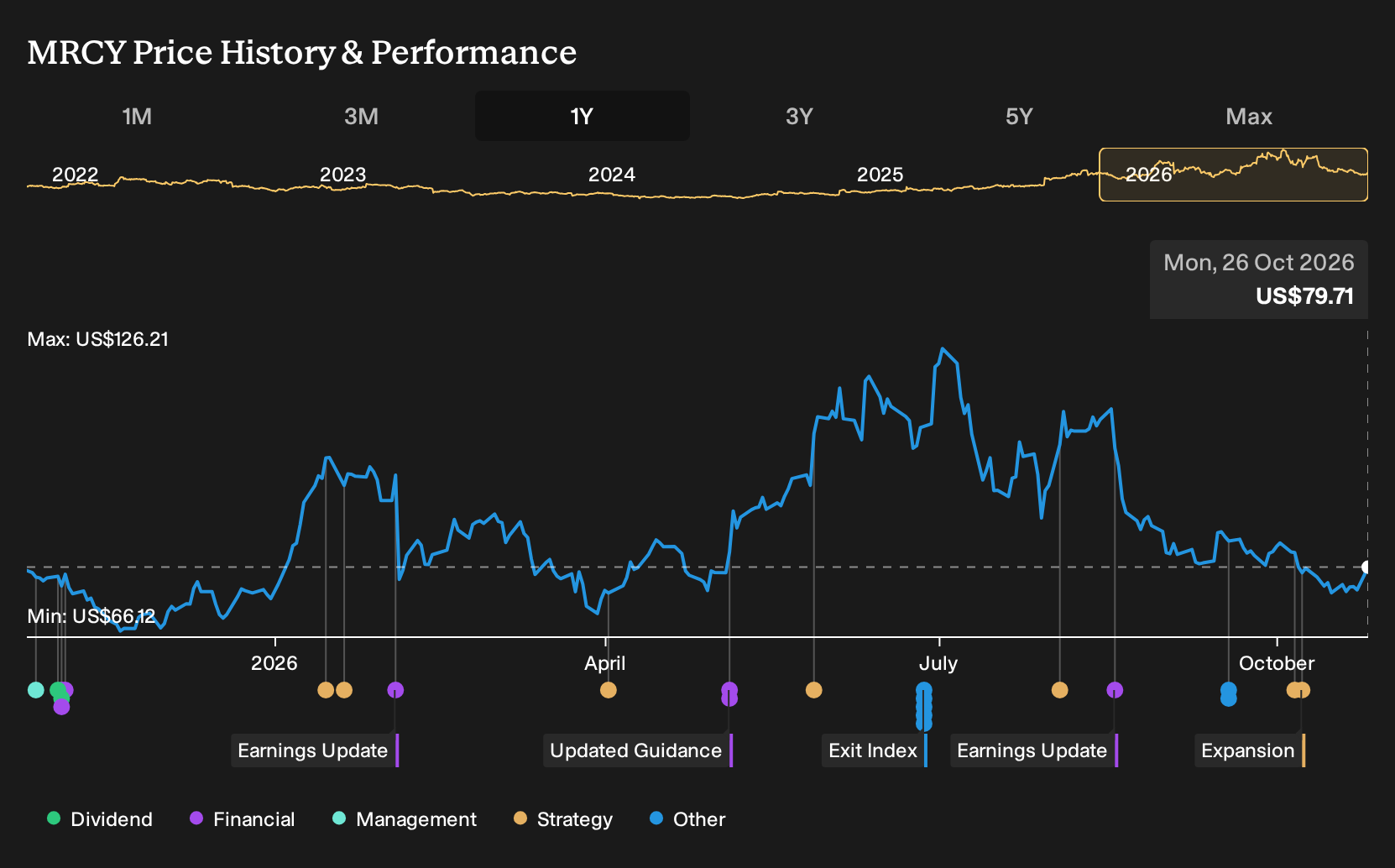This screenshot has width=1395, height=868.
Task: Click the orange Strategy marker at April
Action: point(609,690)
